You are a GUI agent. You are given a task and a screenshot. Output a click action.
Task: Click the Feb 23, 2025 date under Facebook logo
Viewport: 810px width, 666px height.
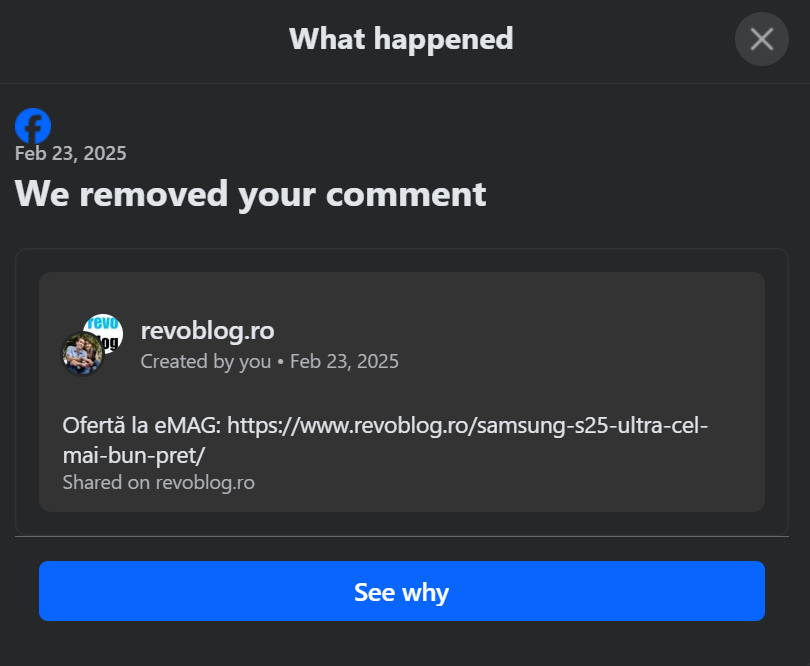coord(71,153)
